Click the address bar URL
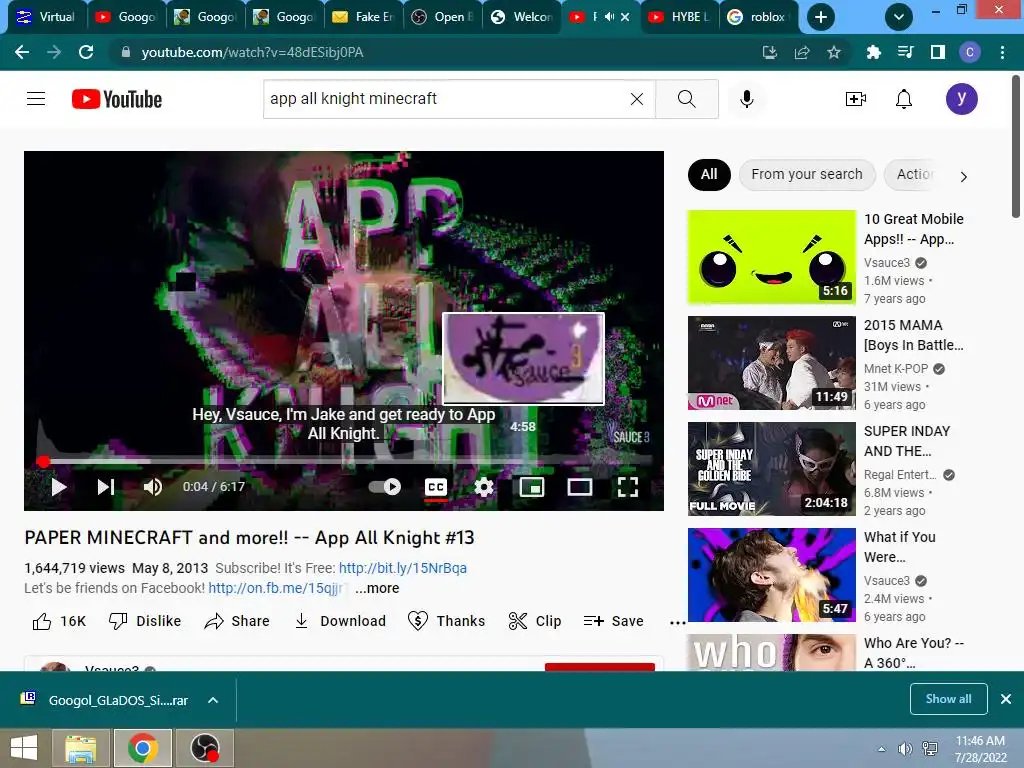Image resolution: width=1024 pixels, height=768 pixels. 252,52
